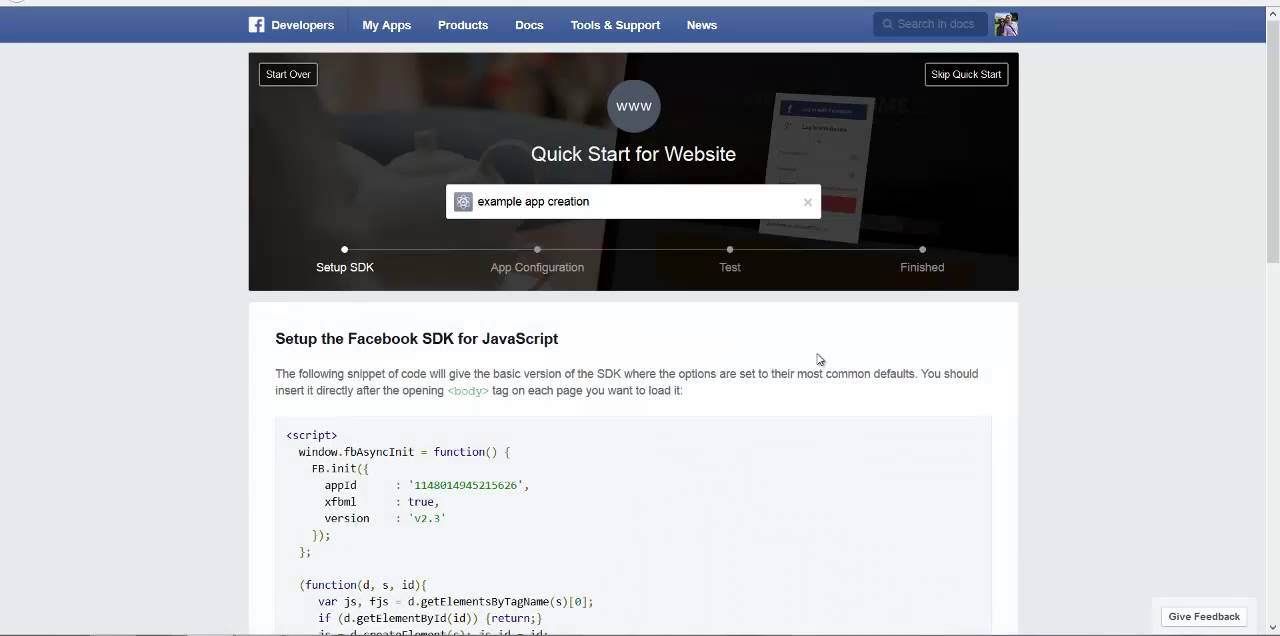Click the app gear icon in name field
1280x636 pixels.
tap(463, 202)
